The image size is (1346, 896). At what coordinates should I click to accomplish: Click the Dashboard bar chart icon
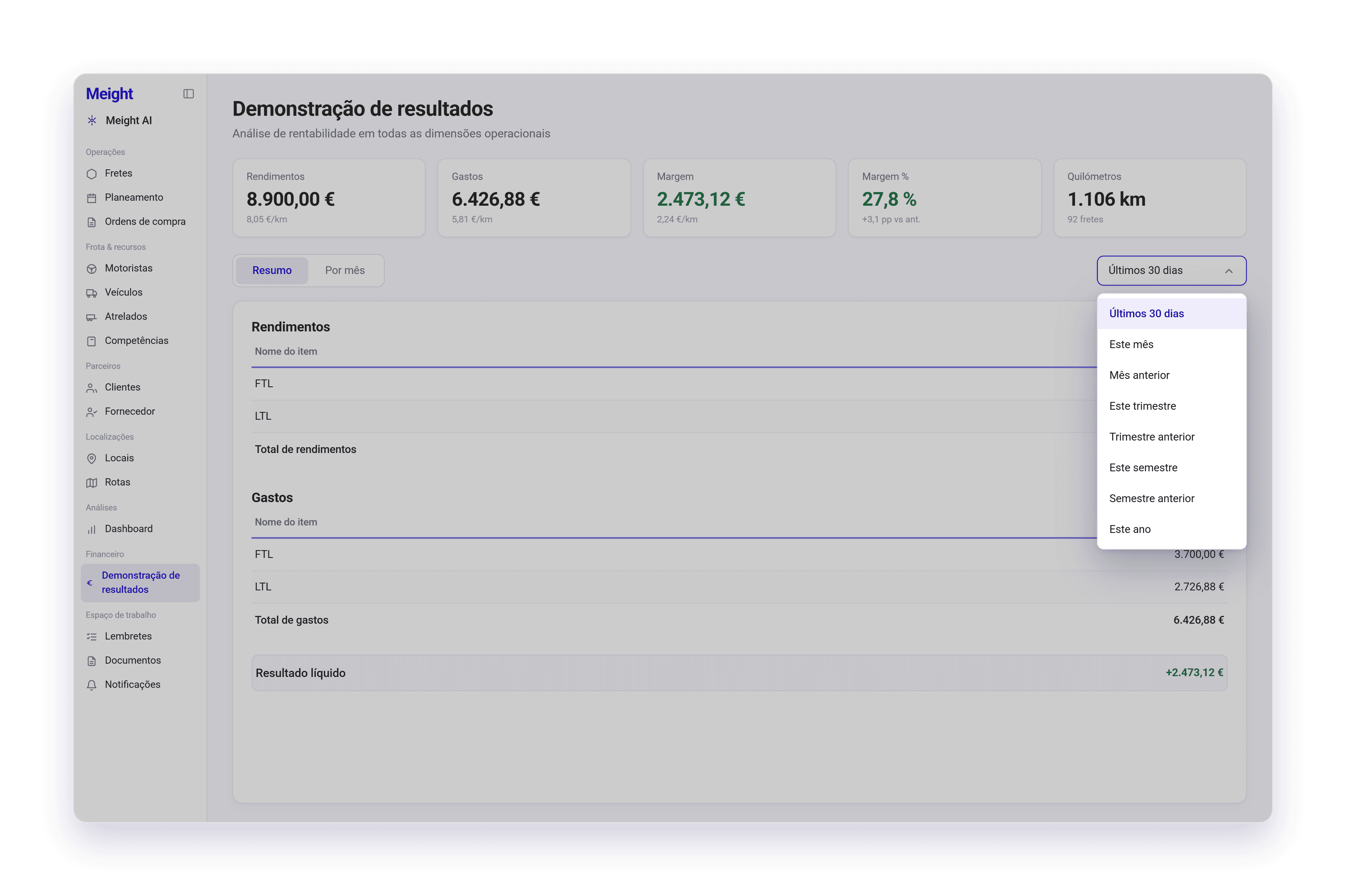click(91, 529)
